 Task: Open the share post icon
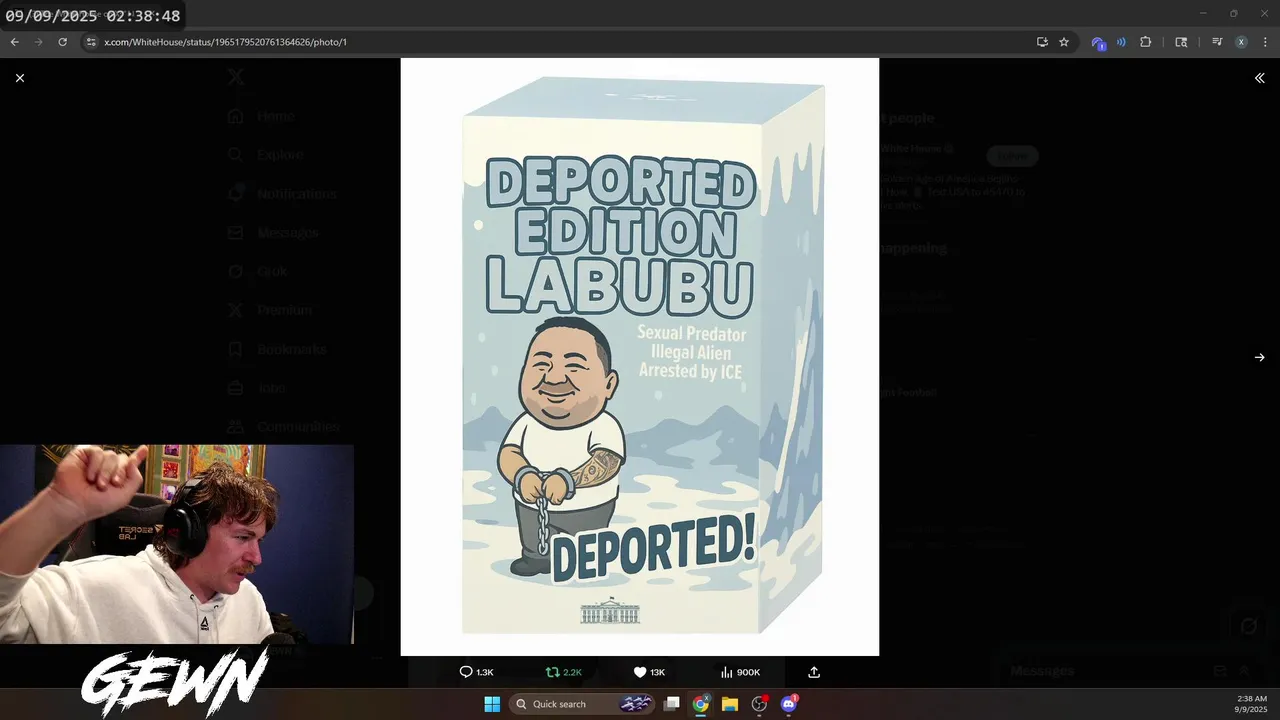coord(814,672)
